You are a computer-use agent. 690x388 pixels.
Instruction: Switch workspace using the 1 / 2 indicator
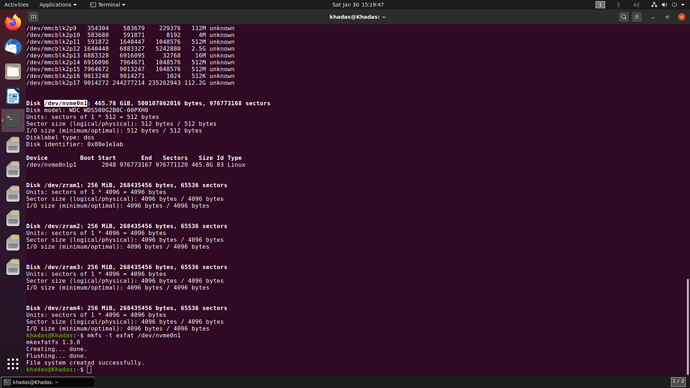678,381
